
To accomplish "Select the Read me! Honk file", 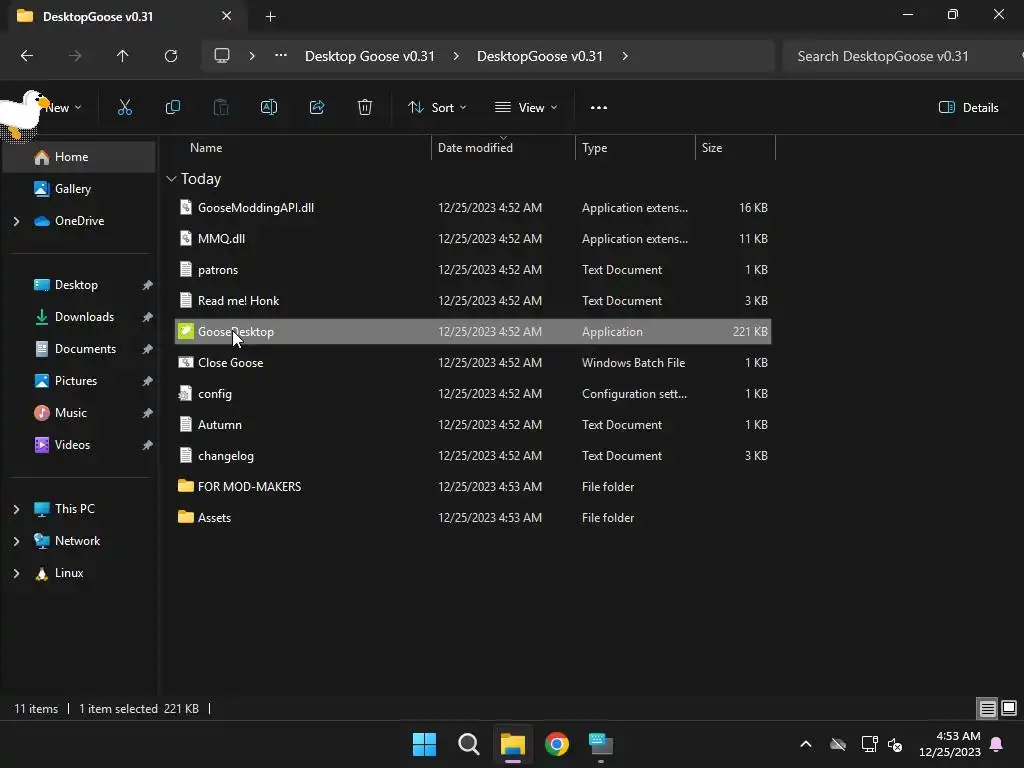I will 473,300.
